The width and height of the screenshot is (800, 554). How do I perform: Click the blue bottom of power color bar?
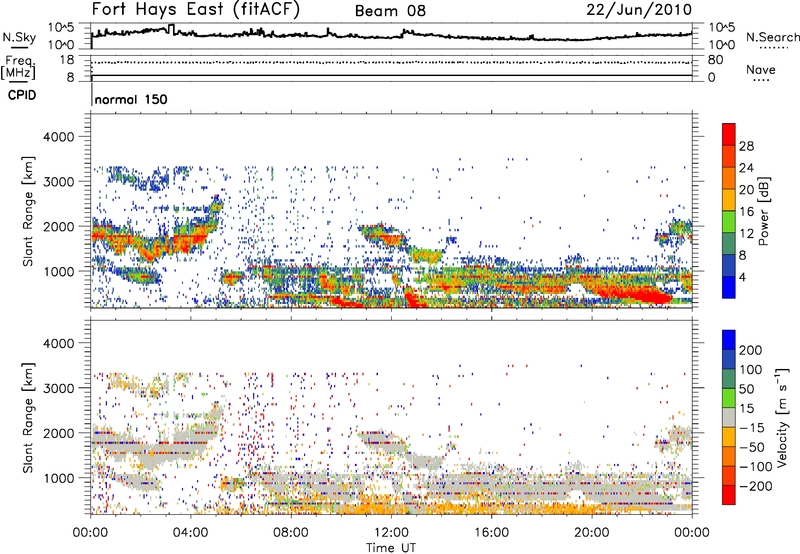click(x=729, y=289)
